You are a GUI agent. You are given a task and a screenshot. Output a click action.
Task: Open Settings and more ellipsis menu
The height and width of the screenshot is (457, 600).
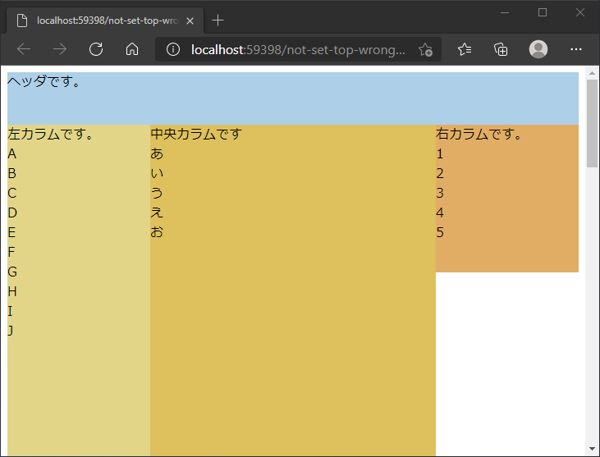coord(576,49)
